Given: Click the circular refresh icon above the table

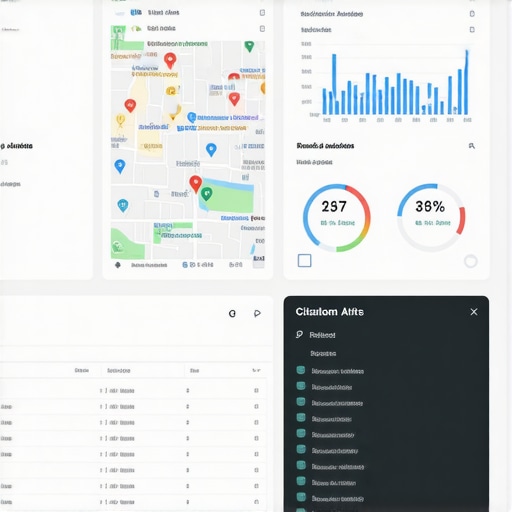Looking at the screenshot, I should (232, 313).
